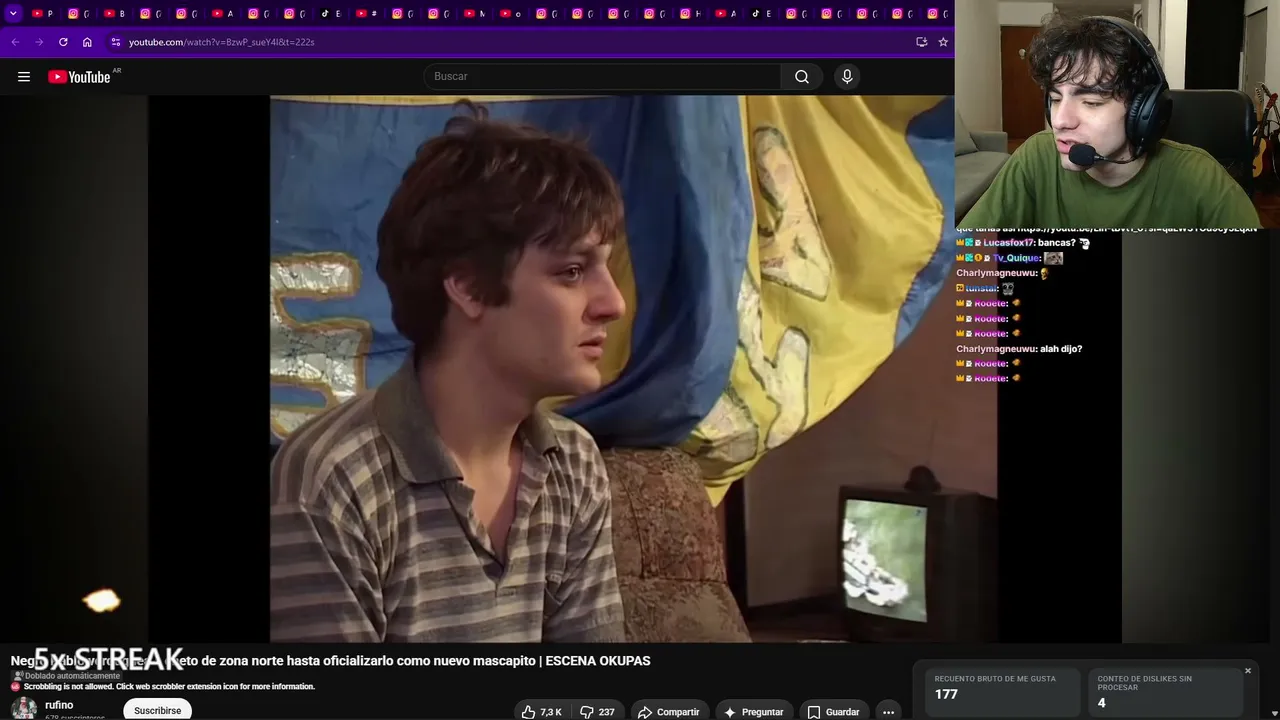Bookmark this page with the star icon
The image size is (1280, 720).
(943, 42)
